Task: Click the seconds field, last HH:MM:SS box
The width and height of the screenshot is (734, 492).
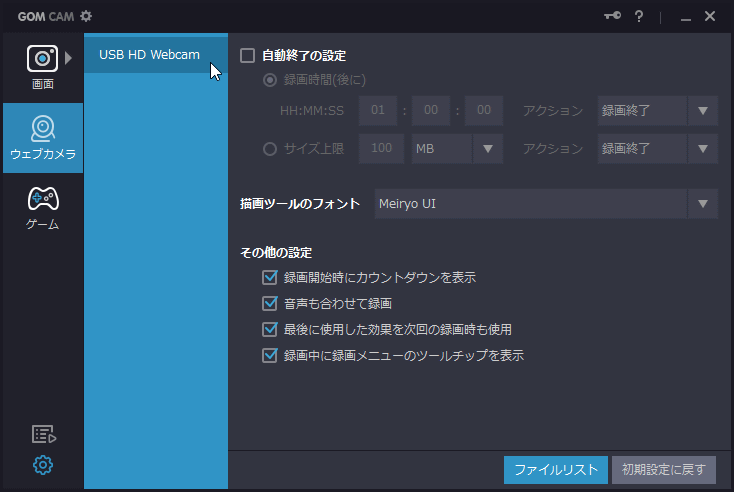Action: (x=484, y=110)
